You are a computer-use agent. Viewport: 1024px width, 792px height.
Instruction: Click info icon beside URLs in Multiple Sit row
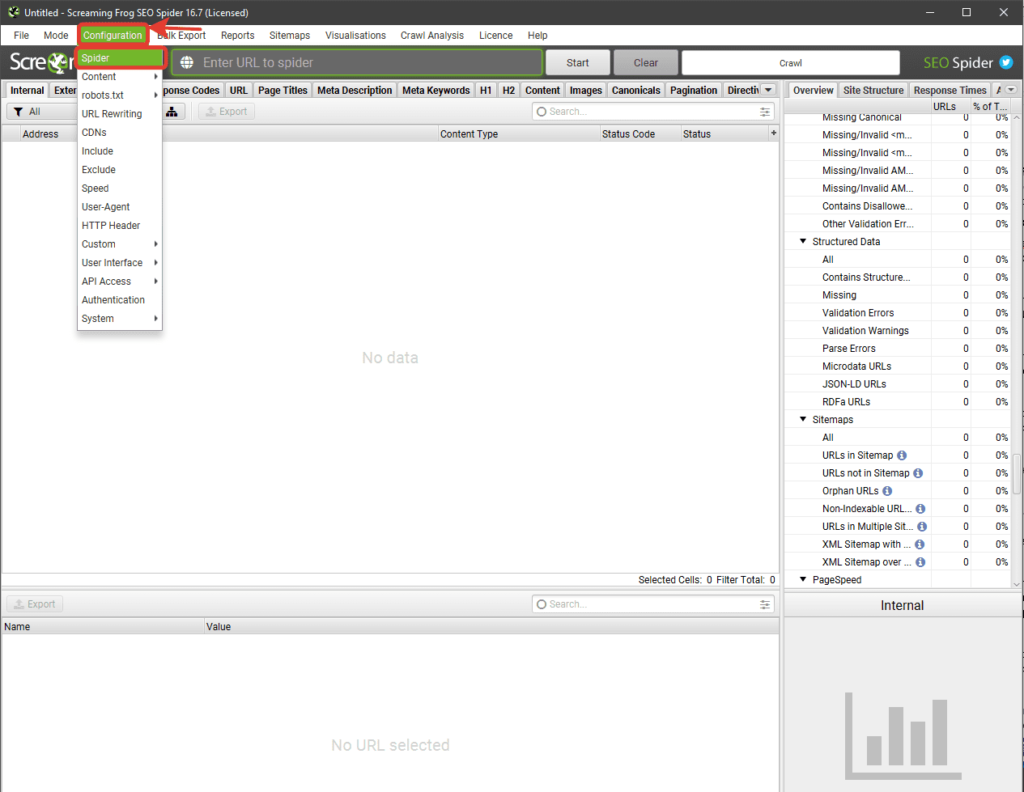[x=922, y=526]
